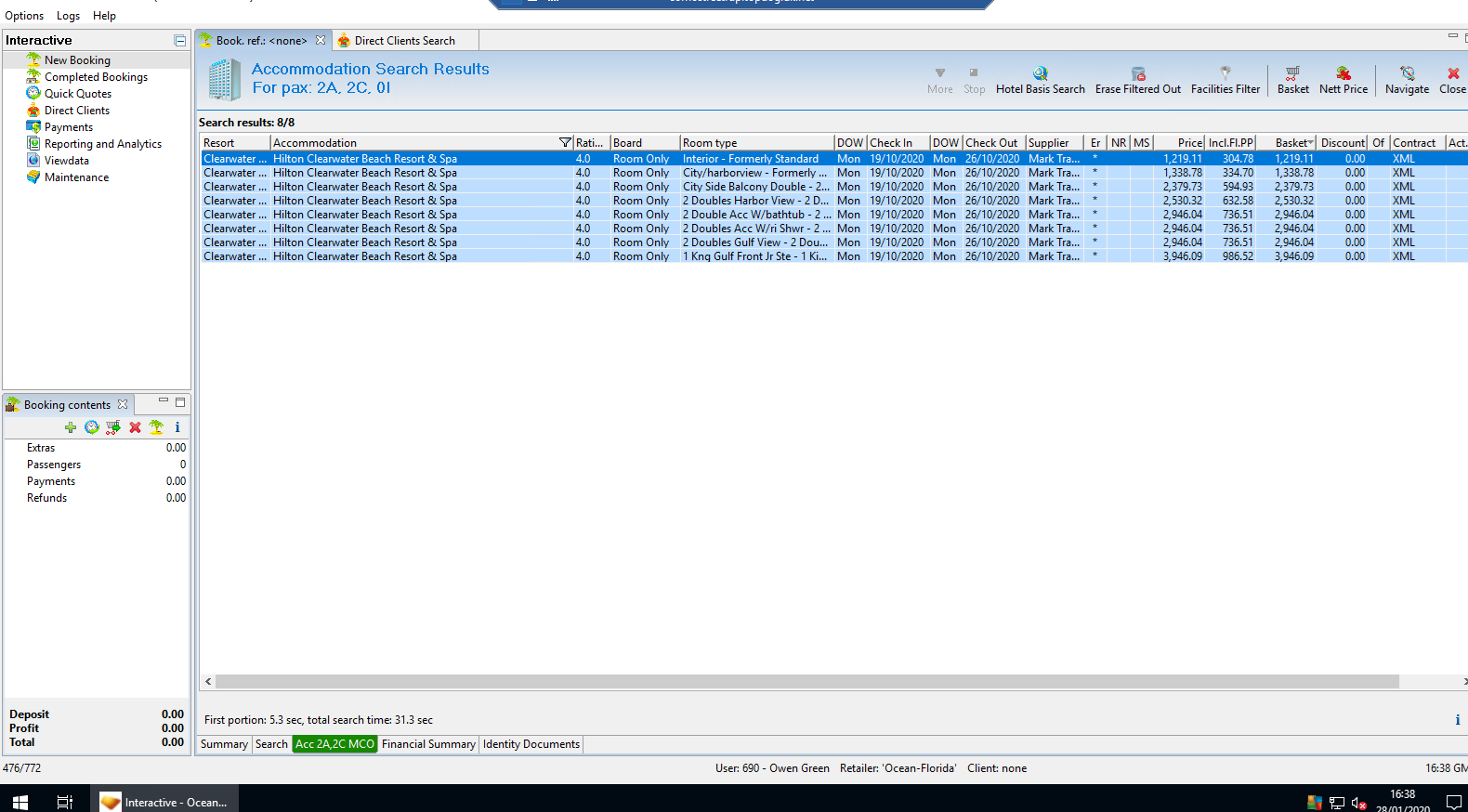
Task: Open the Basket column sort dropdown arrow
Action: [x=1311, y=143]
